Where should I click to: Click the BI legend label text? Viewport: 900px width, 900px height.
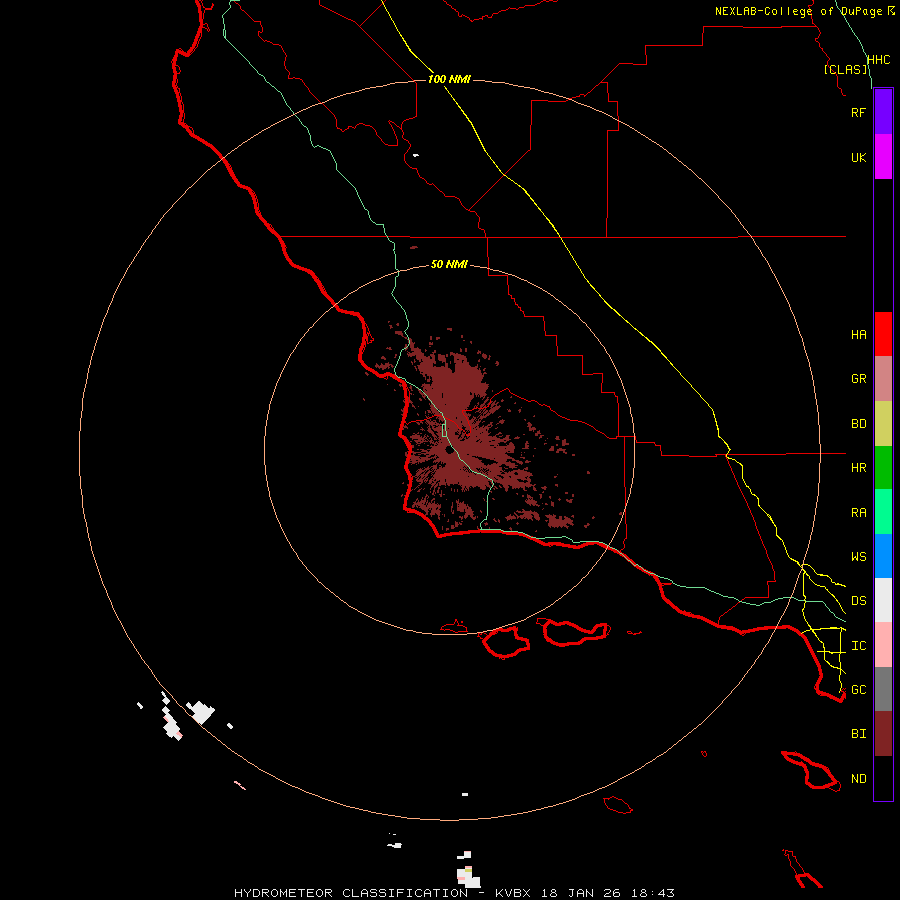pyautogui.click(x=859, y=734)
